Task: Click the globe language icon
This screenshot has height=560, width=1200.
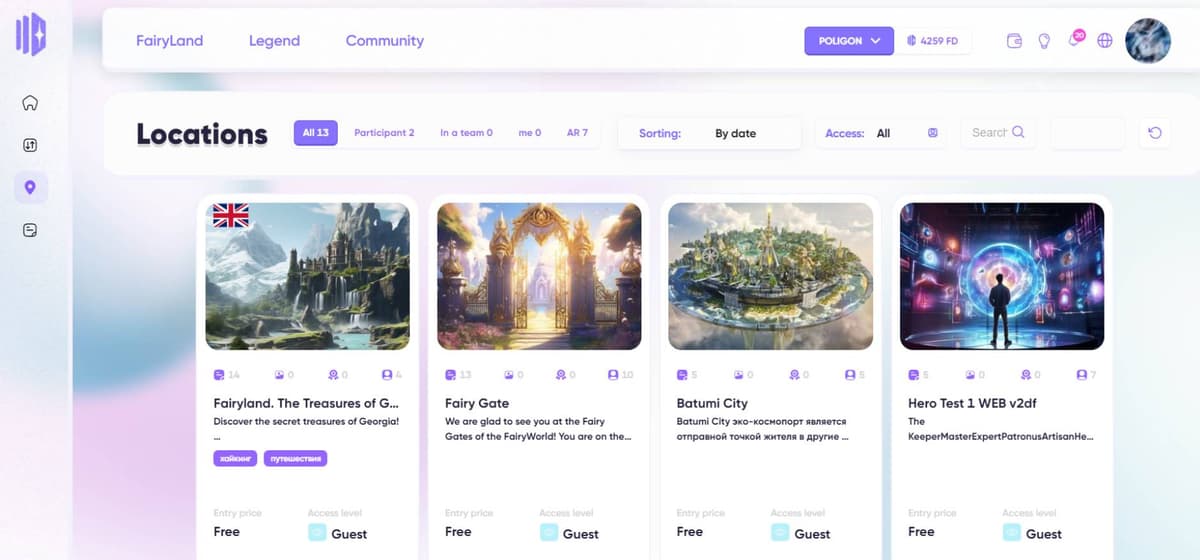Action: [1105, 41]
